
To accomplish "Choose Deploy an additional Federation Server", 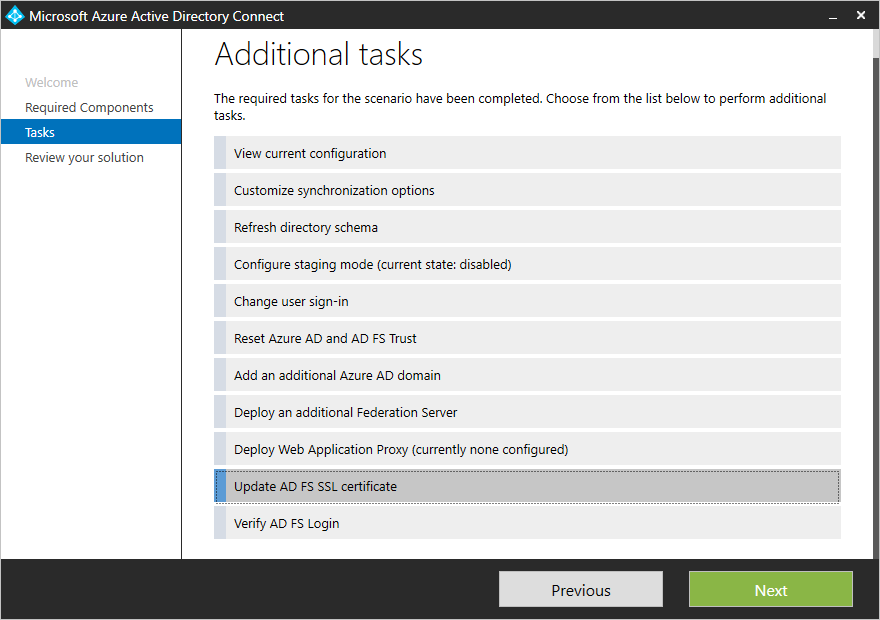I will click(528, 412).
